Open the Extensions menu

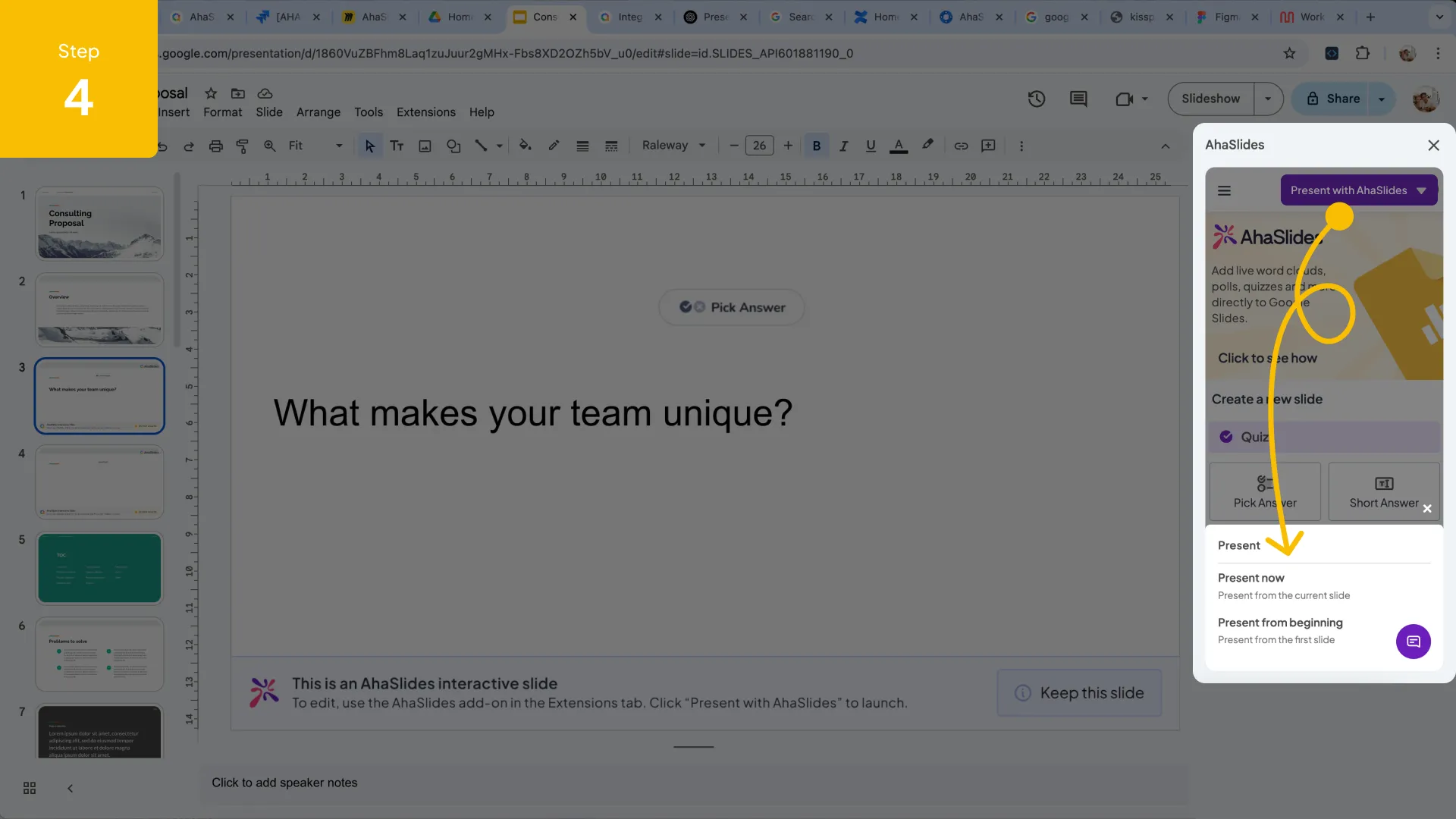point(425,111)
